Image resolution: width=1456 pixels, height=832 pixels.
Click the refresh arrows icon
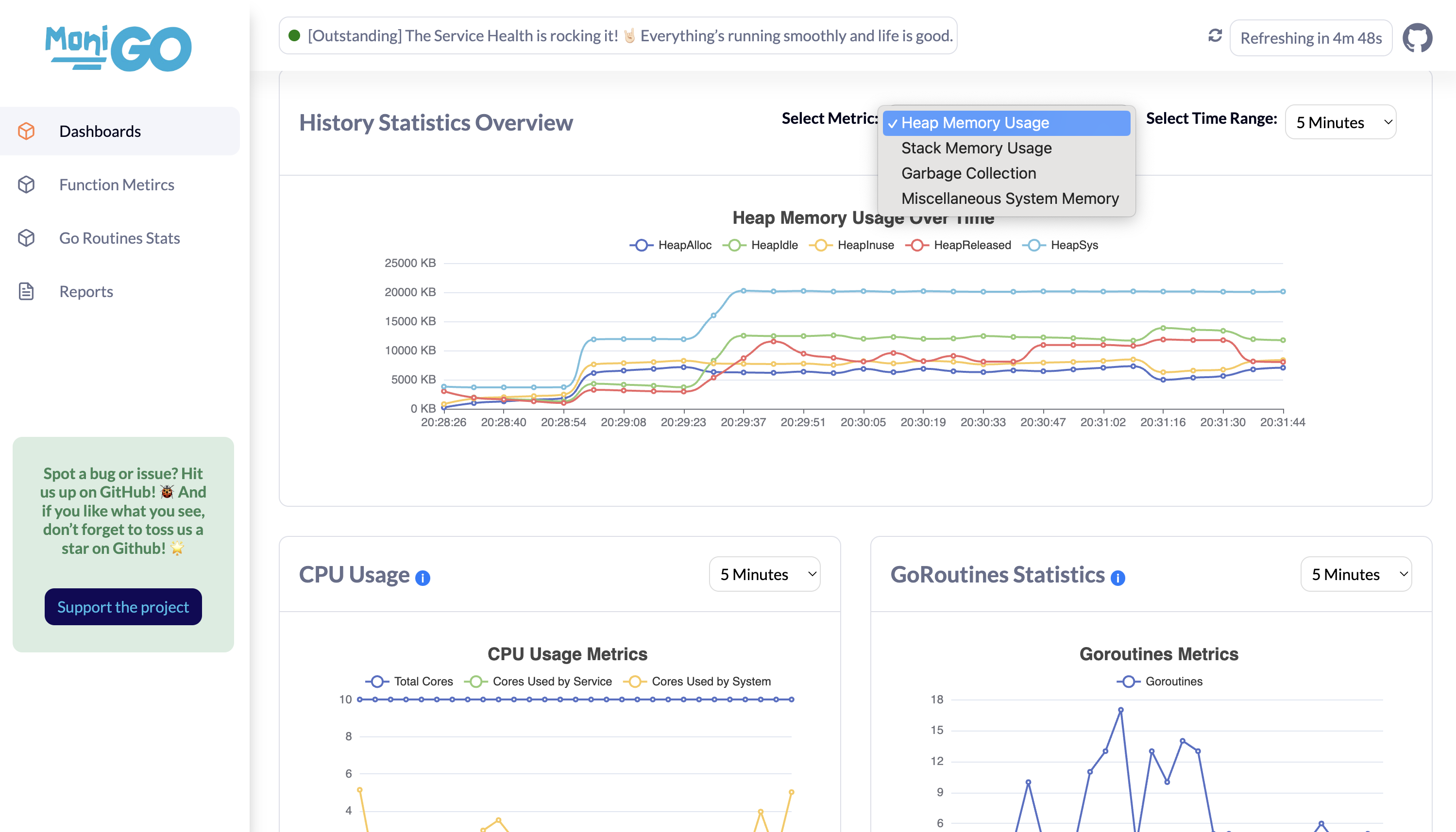click(x=1215, y=35)
